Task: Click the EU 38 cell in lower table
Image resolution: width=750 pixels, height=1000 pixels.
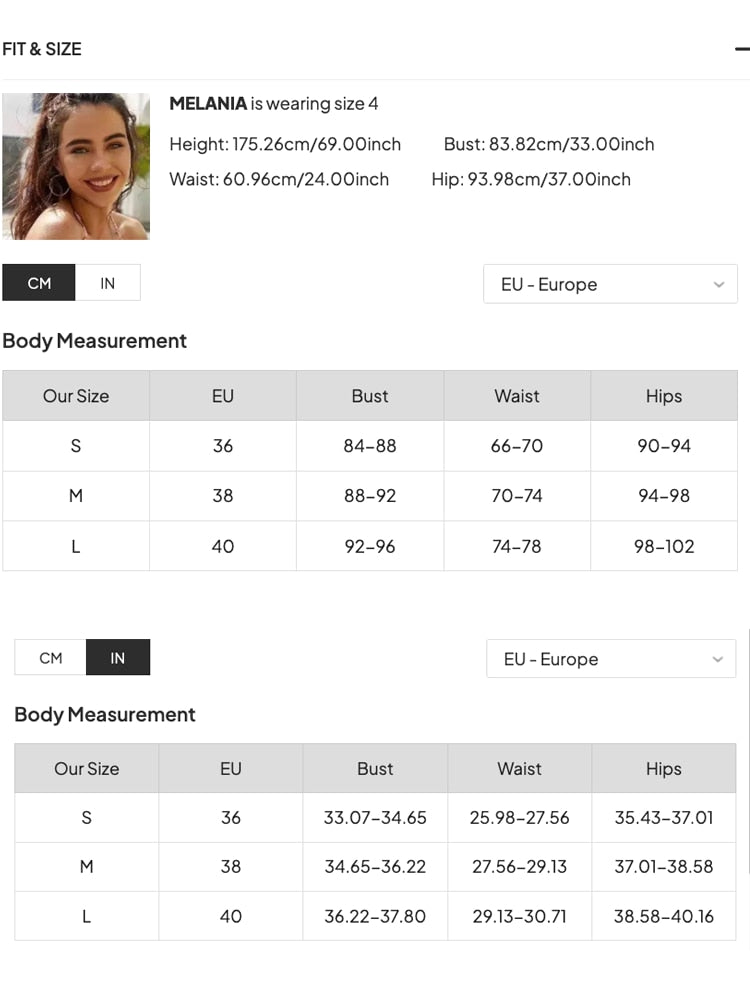Action: point(231,867)
